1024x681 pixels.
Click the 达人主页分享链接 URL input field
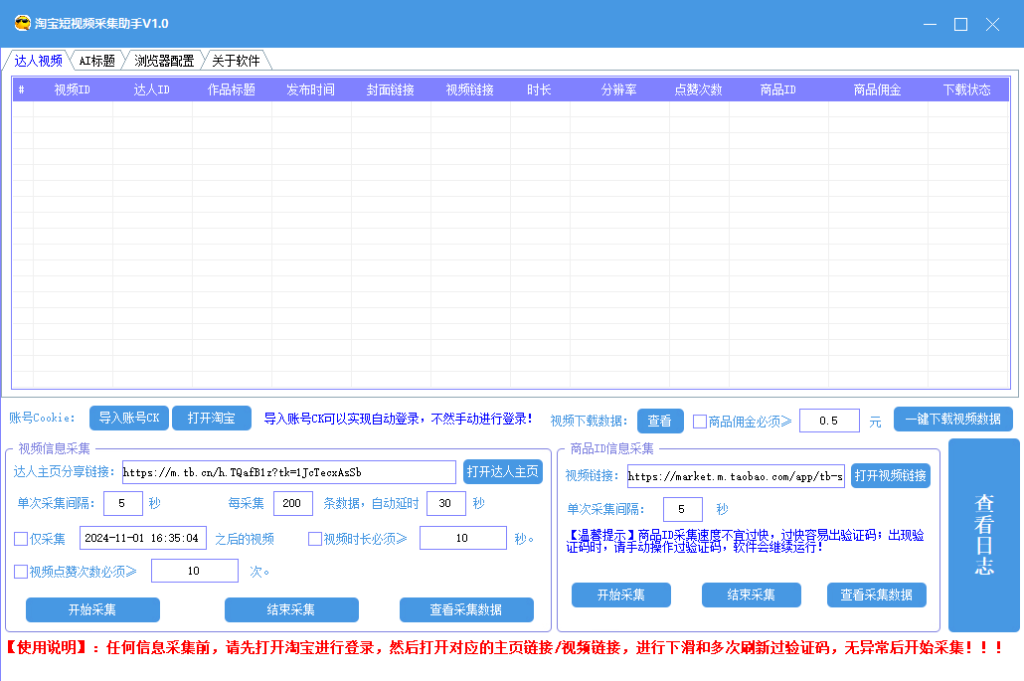[x=289, y=472]
